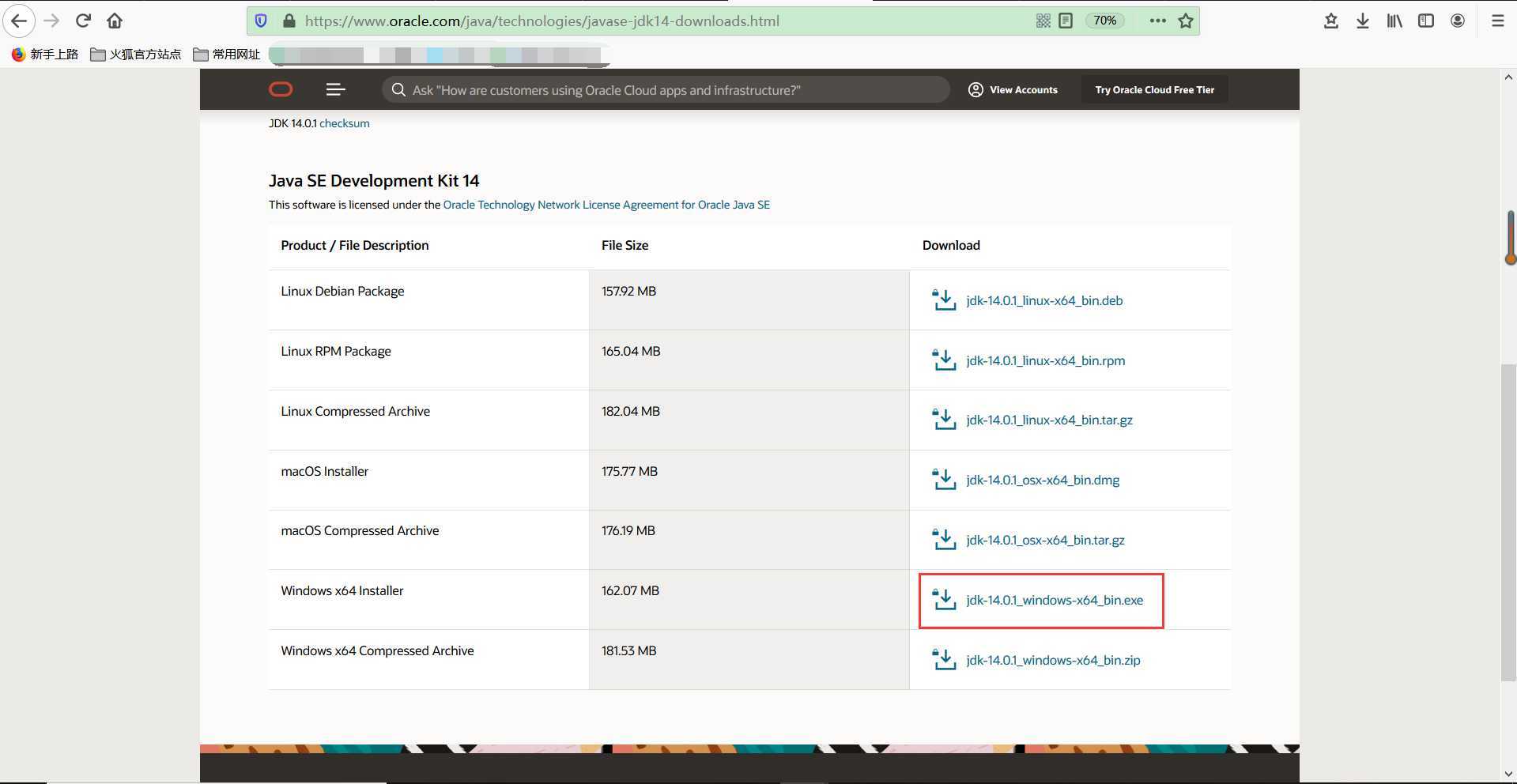
Task: Open the Oracle site navigation menu
Action: click(335, 89)
